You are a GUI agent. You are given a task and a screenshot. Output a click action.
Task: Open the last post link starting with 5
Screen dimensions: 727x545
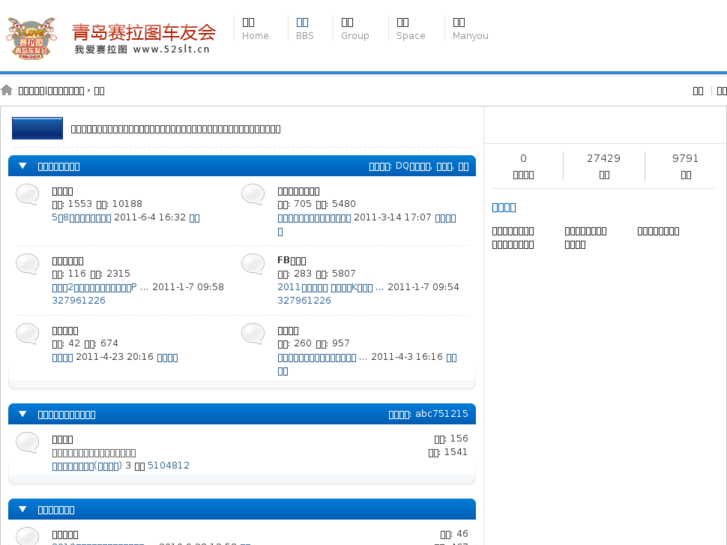(81, 218)
